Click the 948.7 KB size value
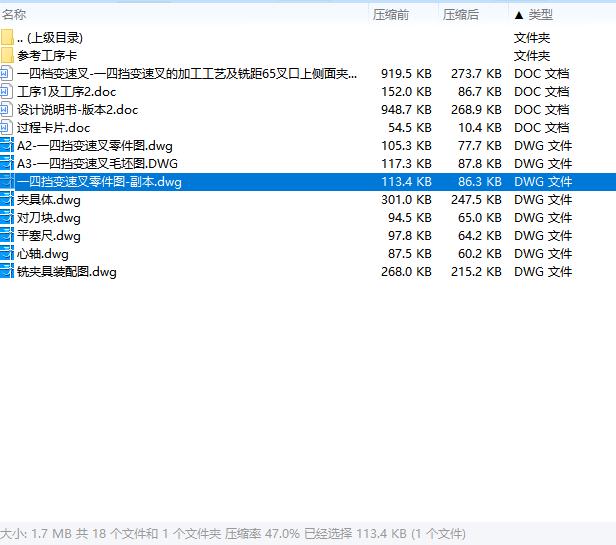Image resolution: width=616 pixels, height=545 pixels. point(406,110)
